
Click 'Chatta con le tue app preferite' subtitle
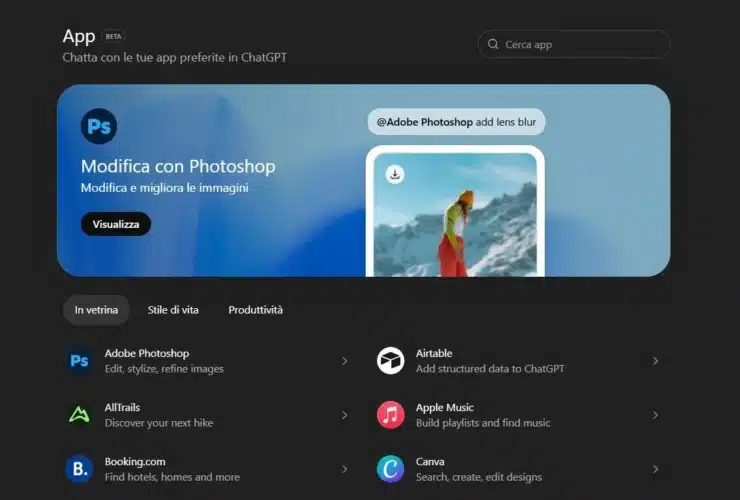[174, 57]
